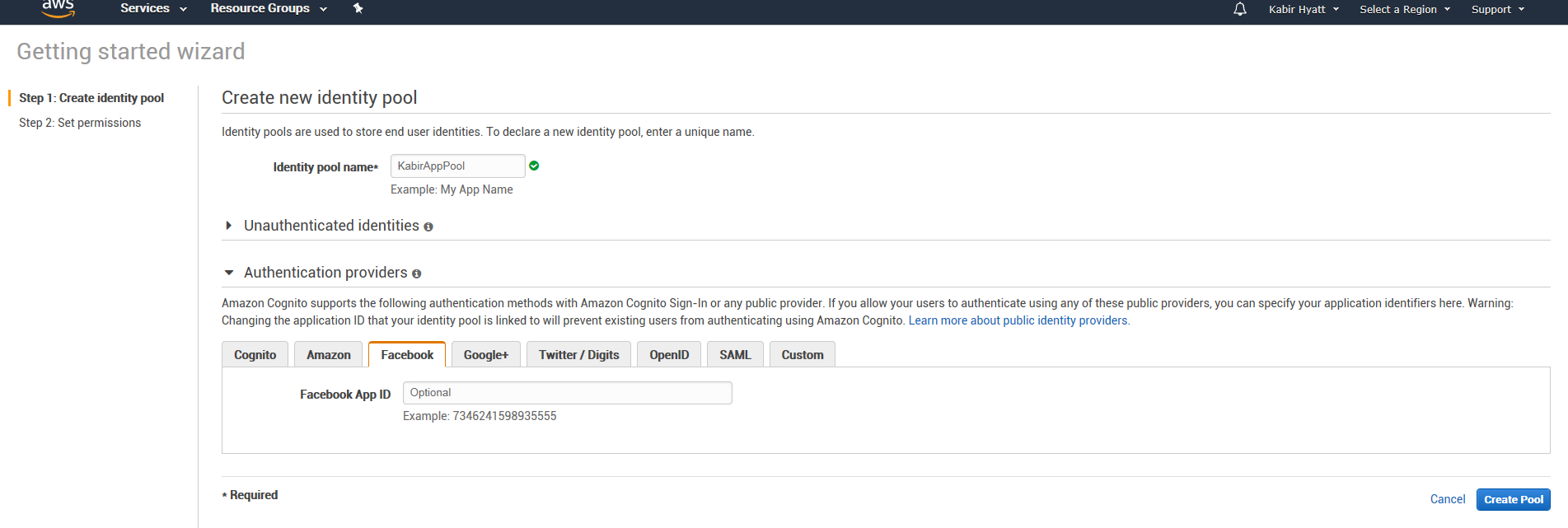Screen dimensions: 1568x528
Task: Click info icon next to Unauthenticated identities
Action: pos(428,227)
